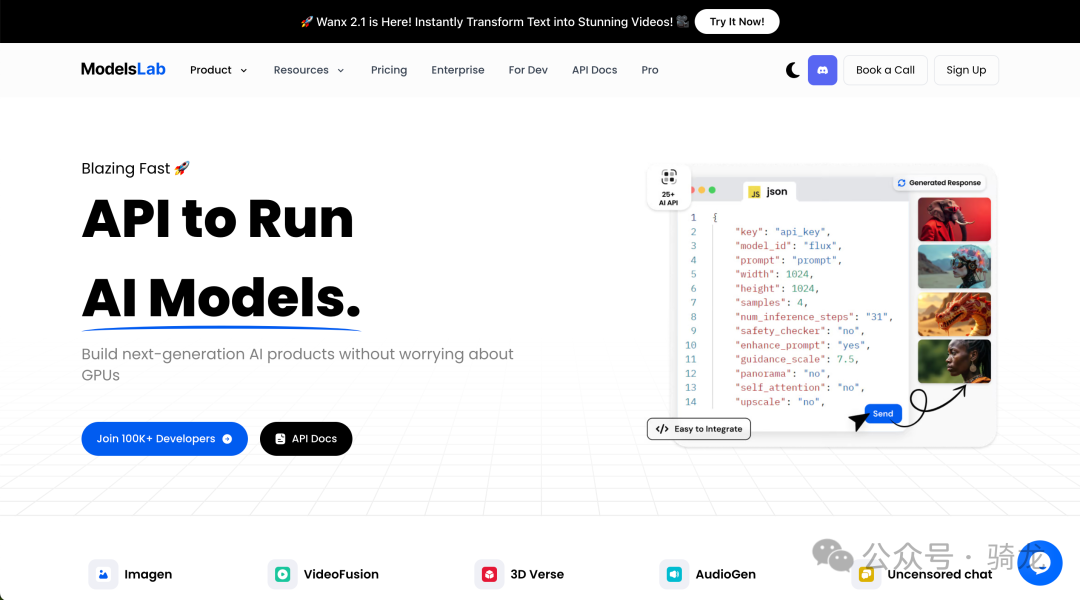
Task: Click the Imagen label text
Action: click(x=148, y=575)
